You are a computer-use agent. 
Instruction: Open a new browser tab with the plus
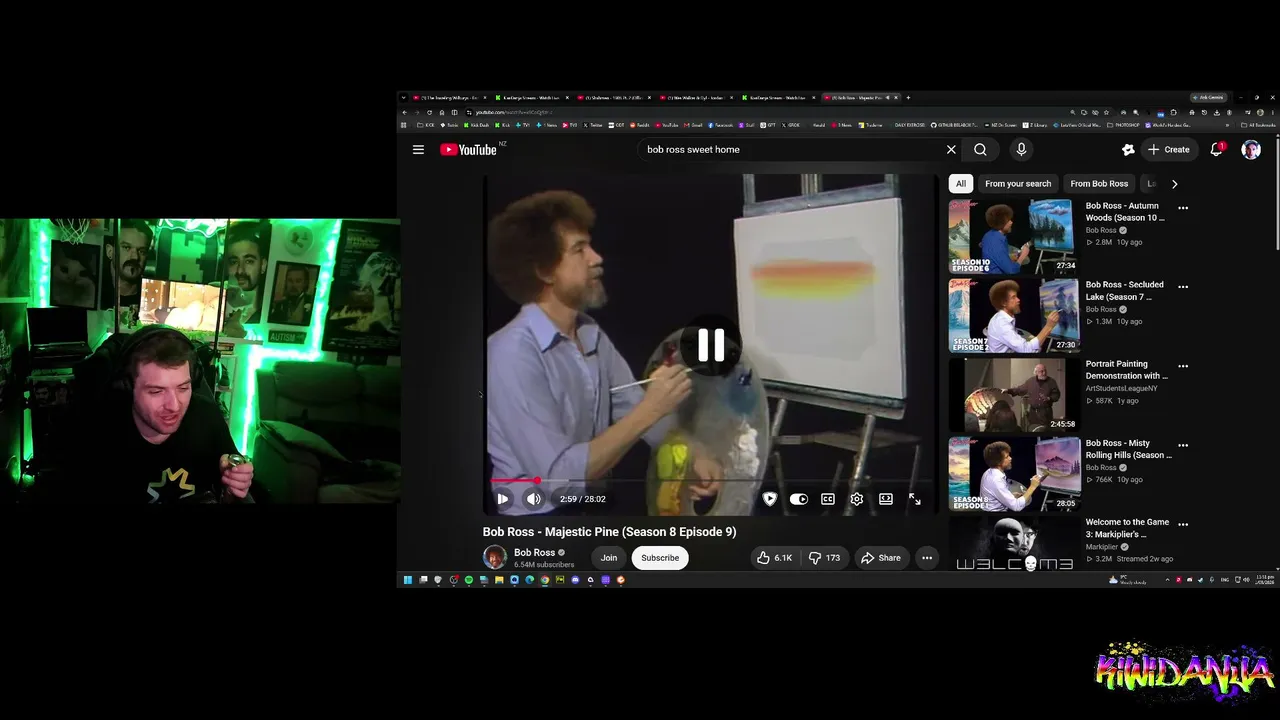(907, 98)
